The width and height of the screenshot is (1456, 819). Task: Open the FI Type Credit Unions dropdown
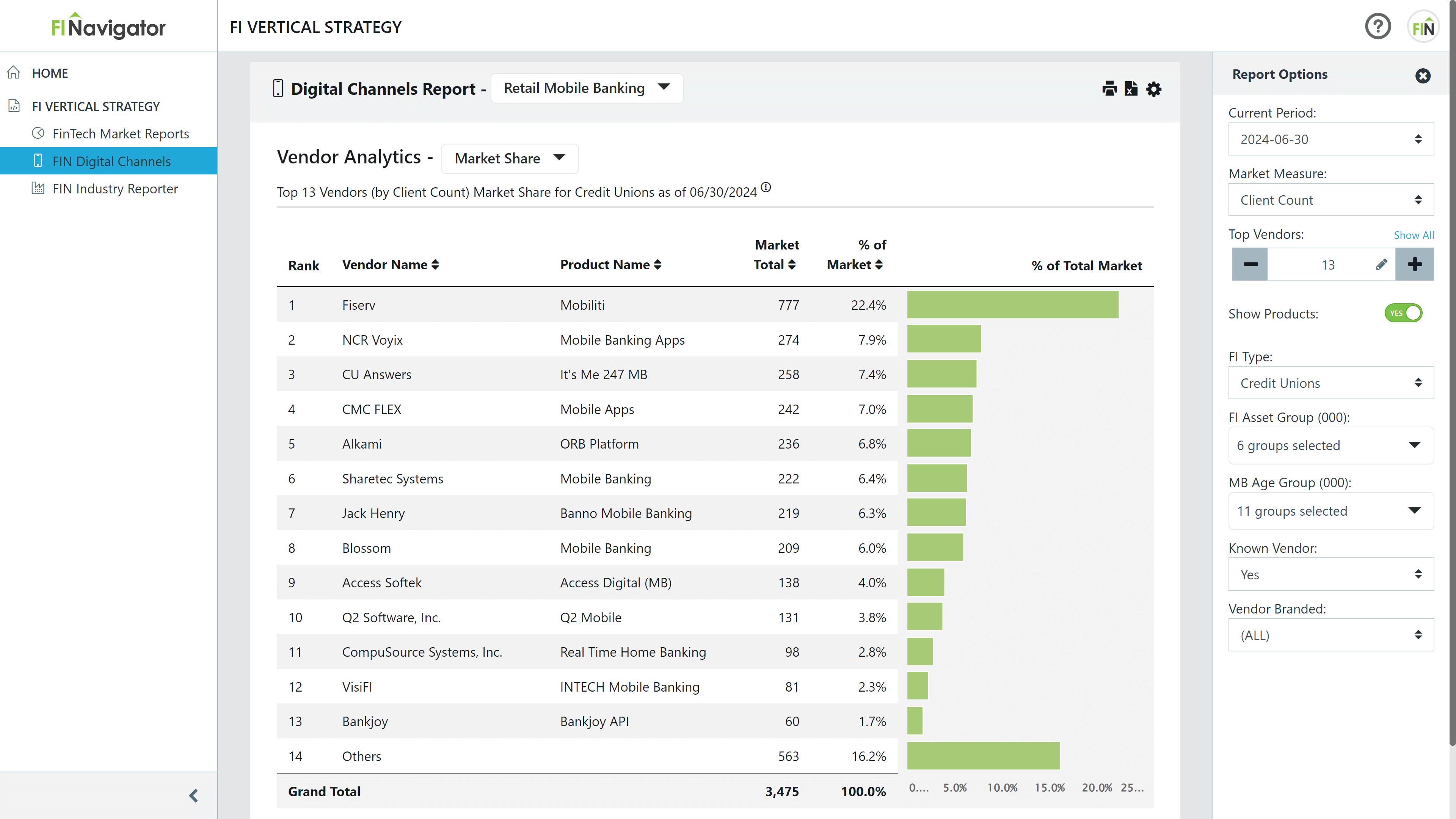click(x=1330, y=383)
